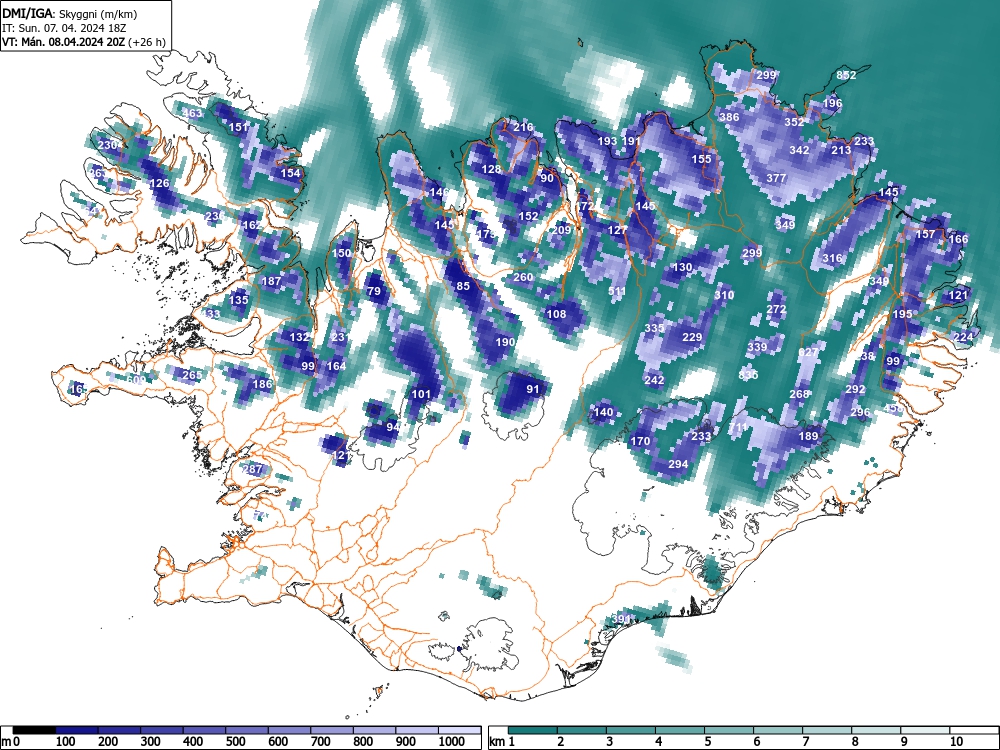
Task: Select the '224' visibility value on east coast
Action: [963, 337]
